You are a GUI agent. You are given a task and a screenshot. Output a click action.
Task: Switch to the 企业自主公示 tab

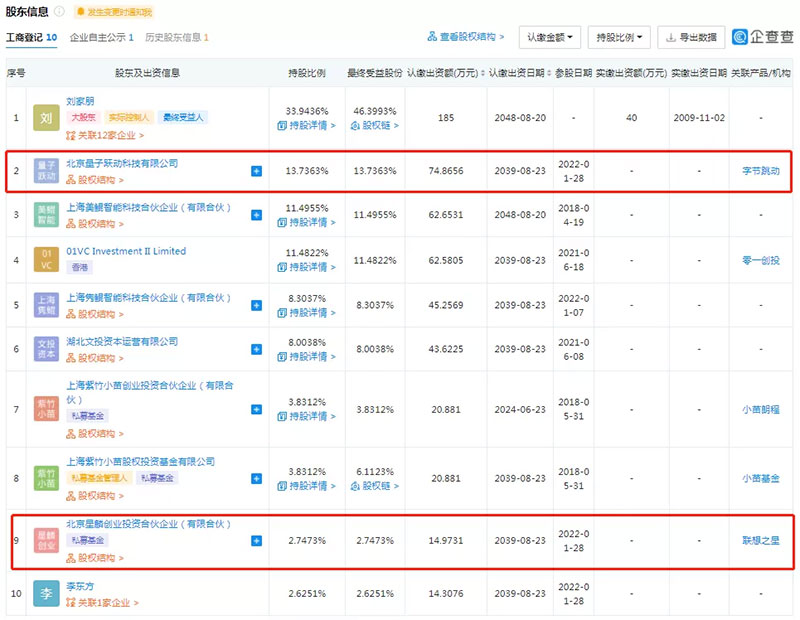[x=102, y=37]
